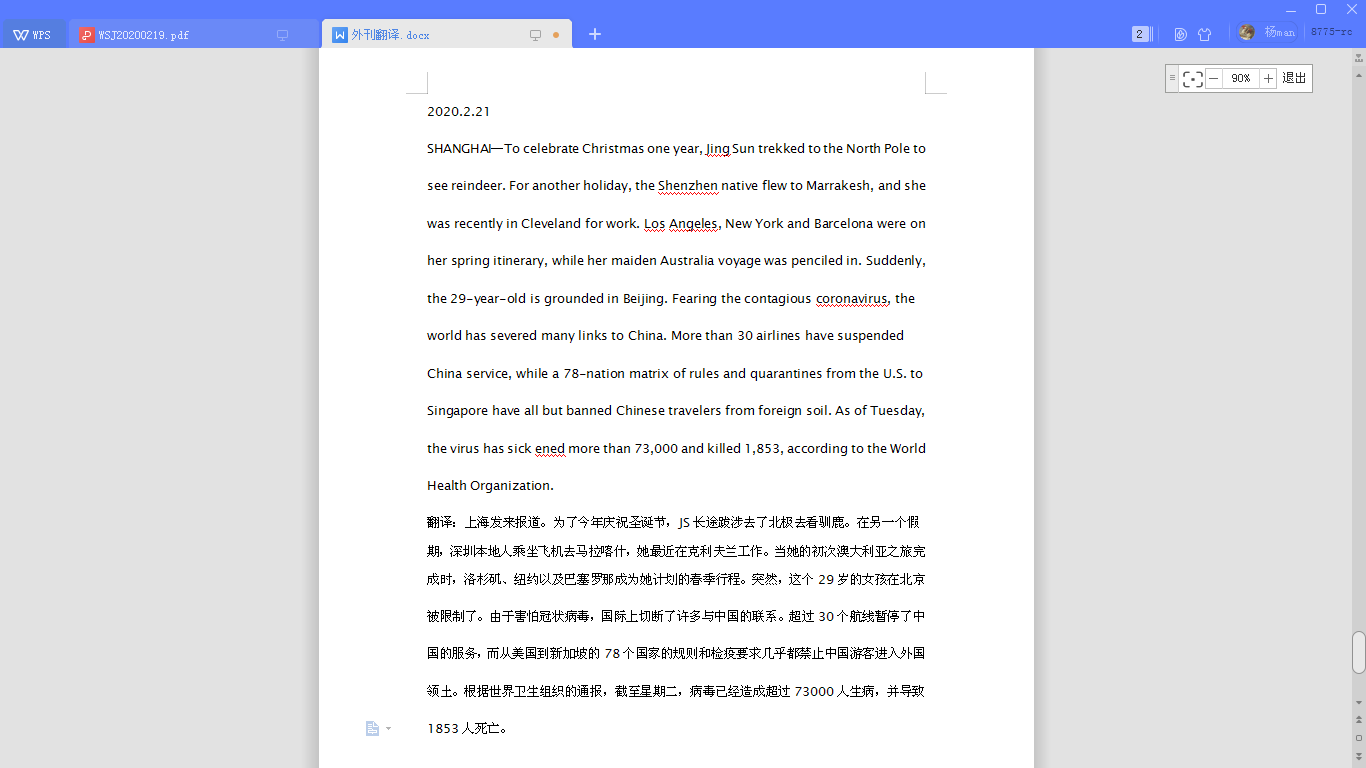Click the window count badge showing 2
The image size is (1366, 768).
point(1141,34)
